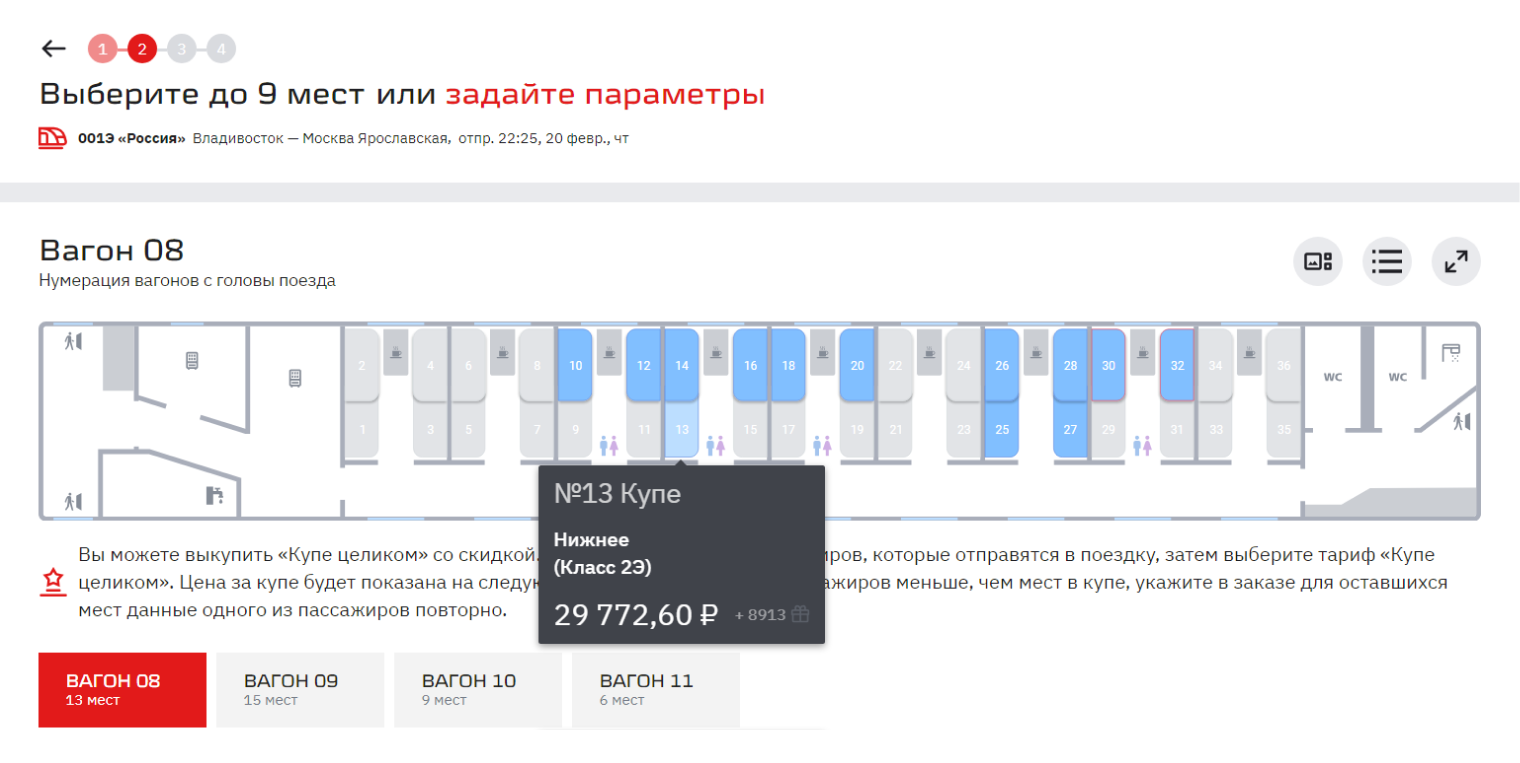Click the table icon between seats 26 and 28
Screen dimensions: 1520x763
1036,352
